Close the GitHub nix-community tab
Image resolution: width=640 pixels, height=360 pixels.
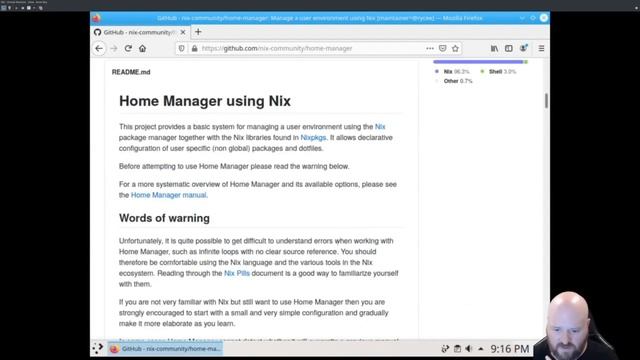pos(183,32)
